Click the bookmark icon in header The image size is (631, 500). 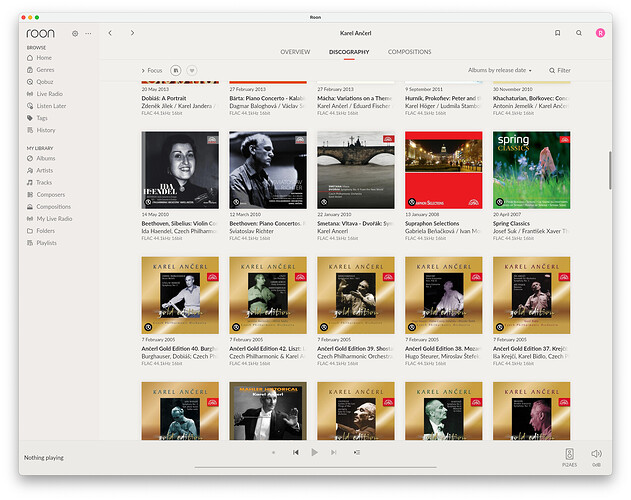557,33
